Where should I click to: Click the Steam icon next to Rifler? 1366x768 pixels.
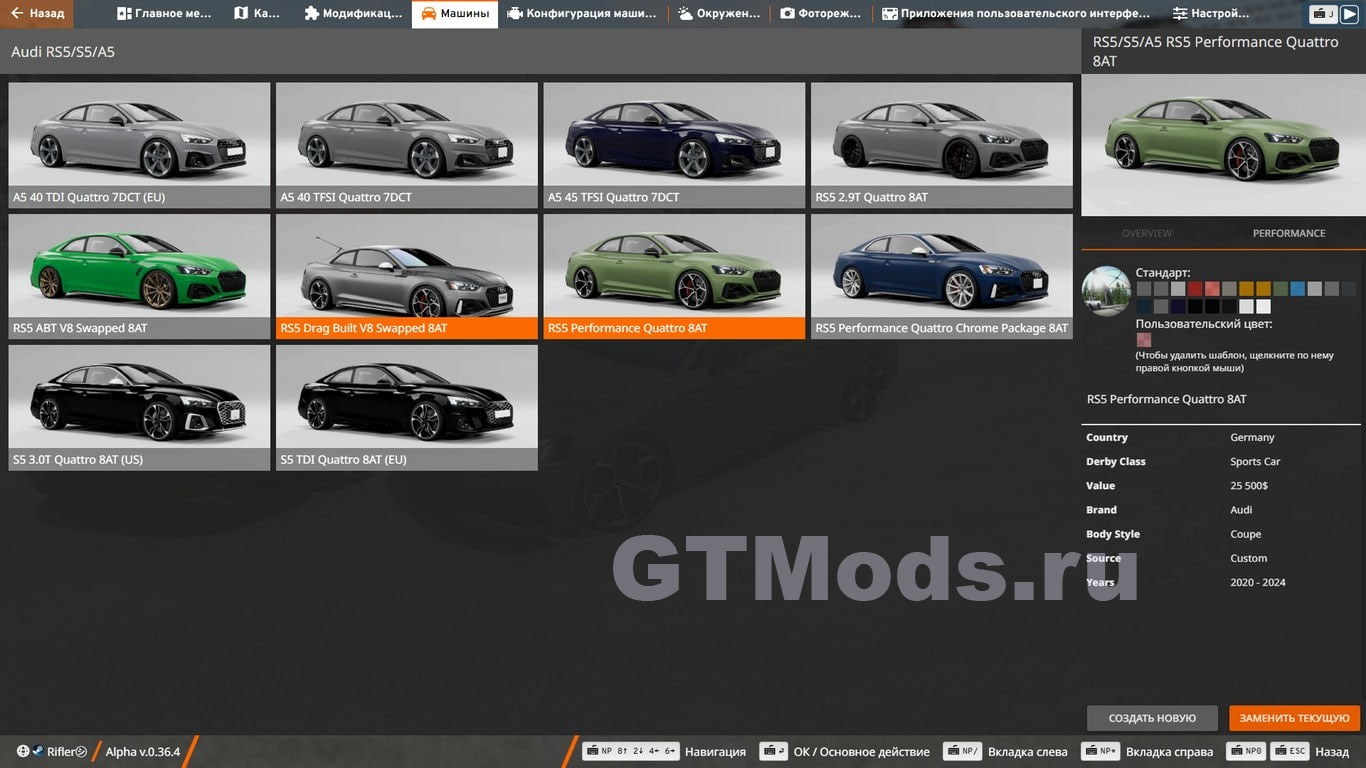tap(37, 751)
